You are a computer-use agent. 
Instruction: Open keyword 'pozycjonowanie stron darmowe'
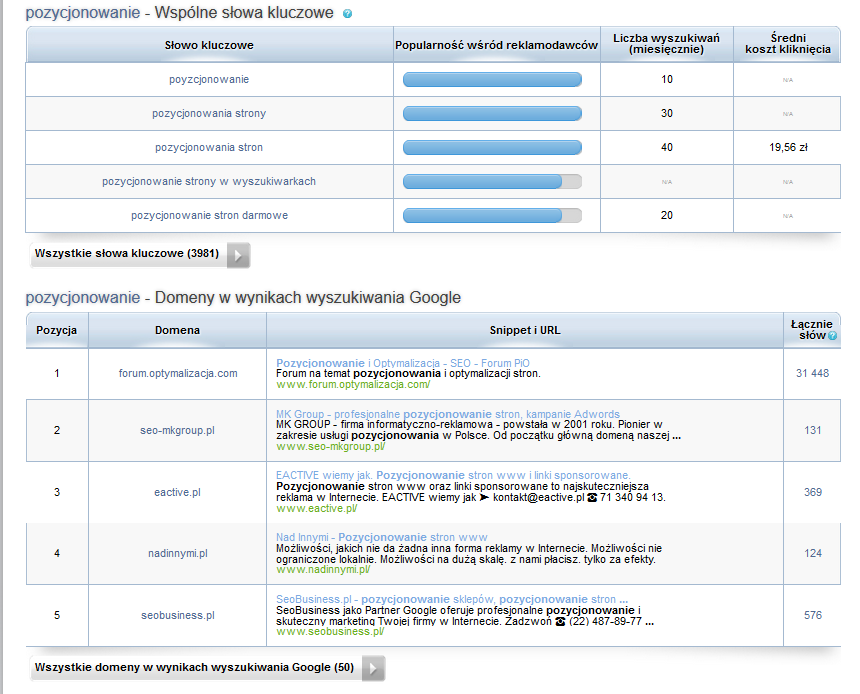click(x=209, y=215)
